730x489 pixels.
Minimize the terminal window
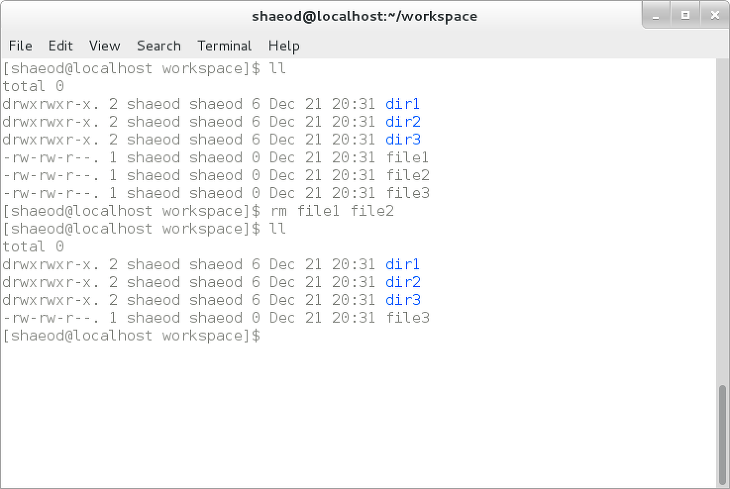click(x=656, y=15)
